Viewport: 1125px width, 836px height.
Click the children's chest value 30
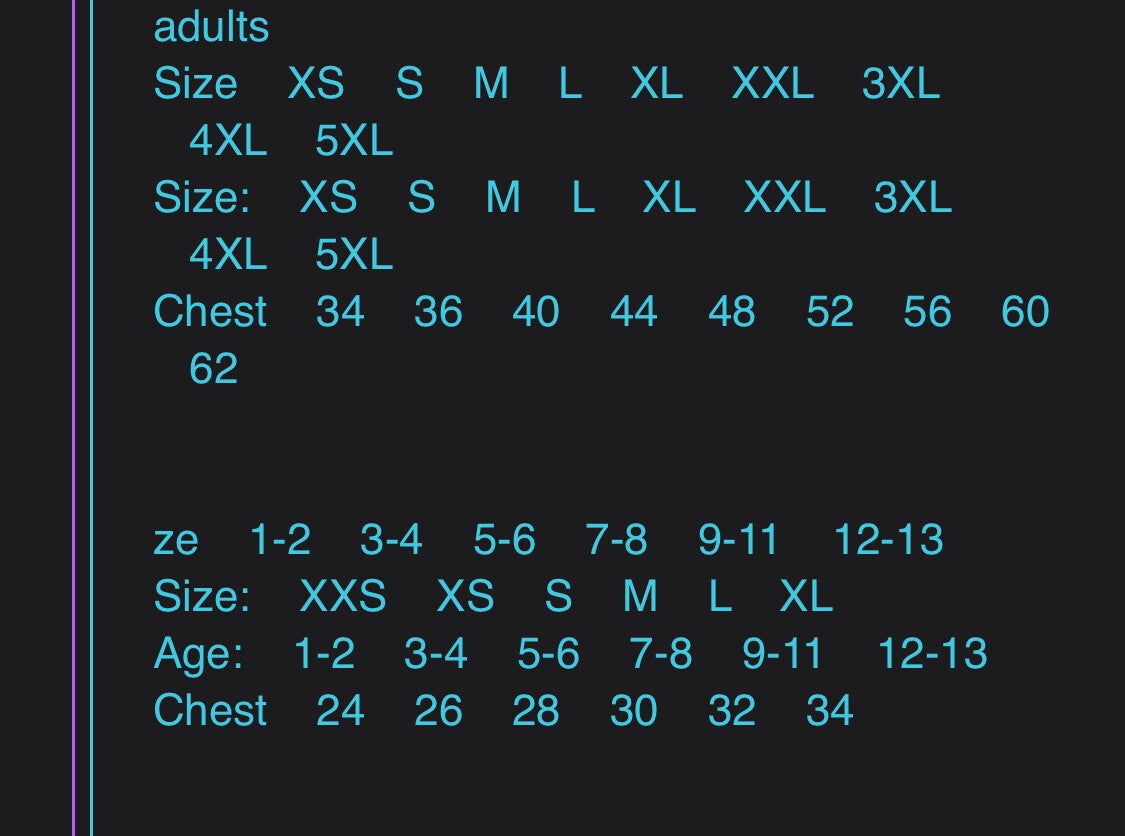(633, 711)
